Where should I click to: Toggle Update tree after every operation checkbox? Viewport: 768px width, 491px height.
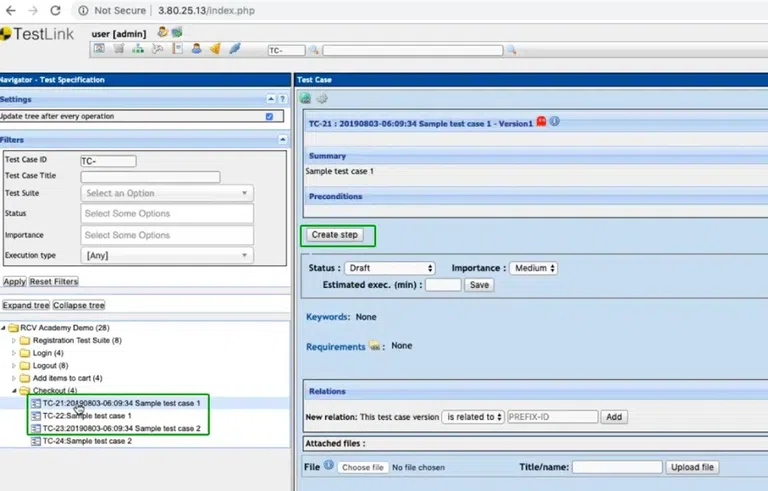tap(269, 116)
